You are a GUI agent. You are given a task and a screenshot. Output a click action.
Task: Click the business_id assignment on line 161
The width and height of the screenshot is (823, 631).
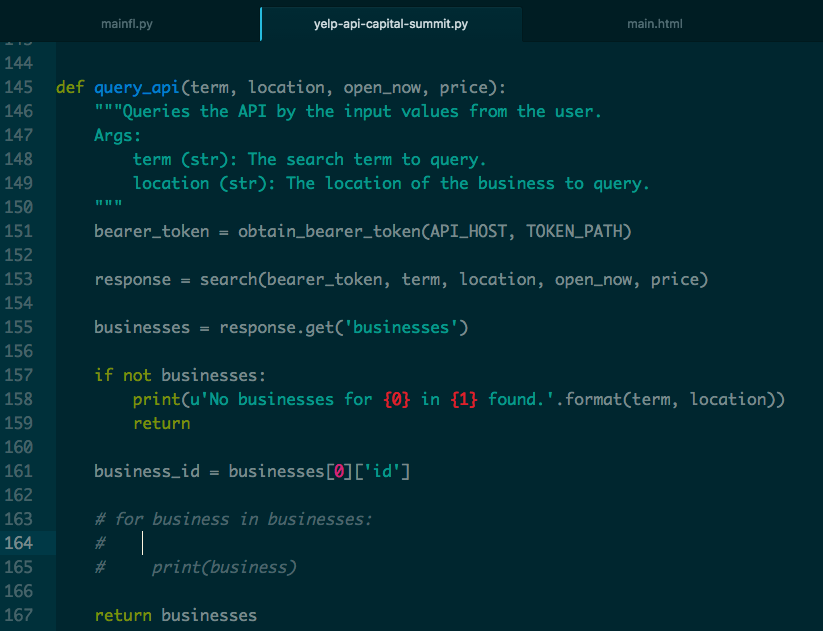point(146,471)
